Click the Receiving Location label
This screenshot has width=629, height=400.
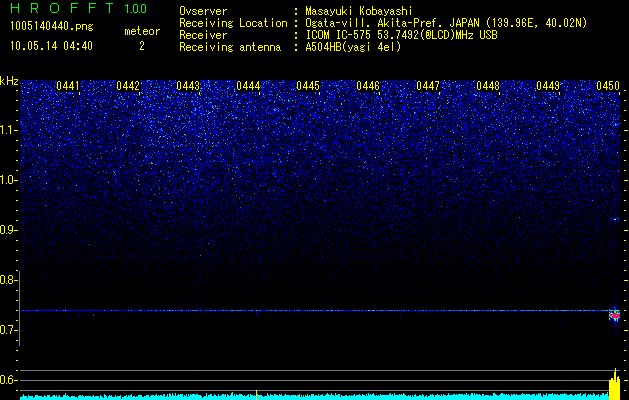click(233, 23)
